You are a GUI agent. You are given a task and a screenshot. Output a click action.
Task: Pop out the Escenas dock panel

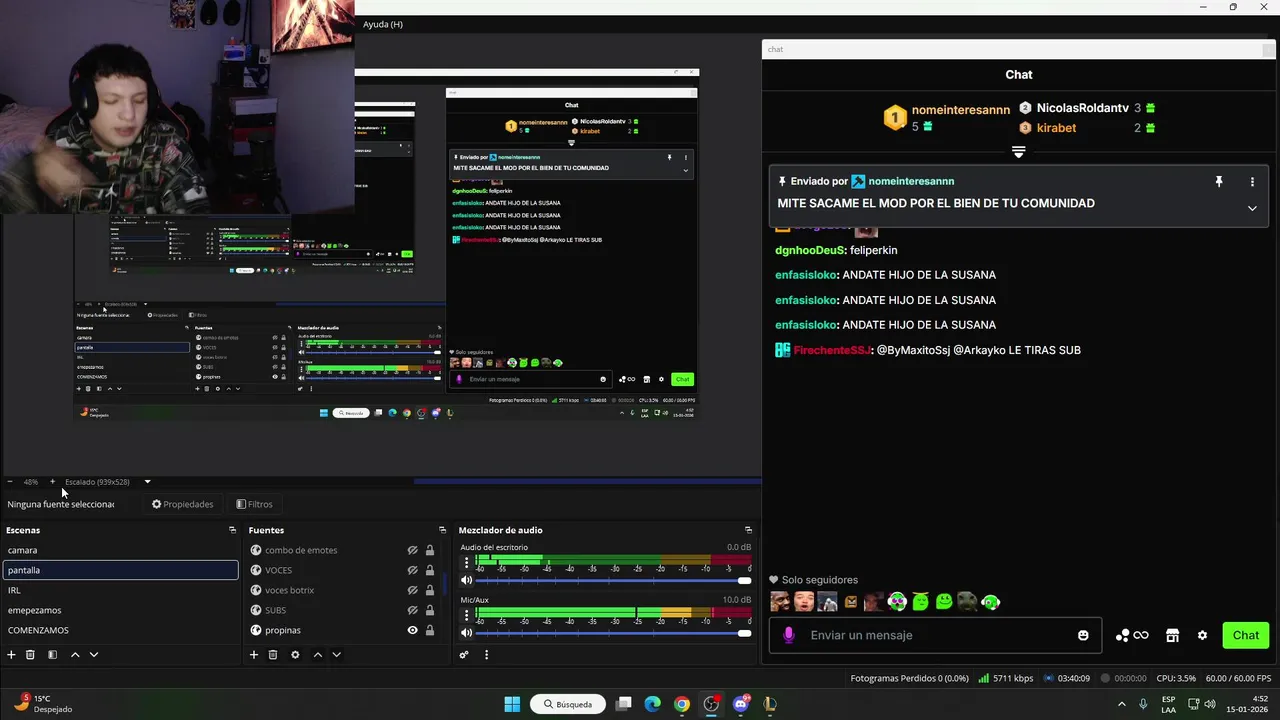(x=232, y=530)
